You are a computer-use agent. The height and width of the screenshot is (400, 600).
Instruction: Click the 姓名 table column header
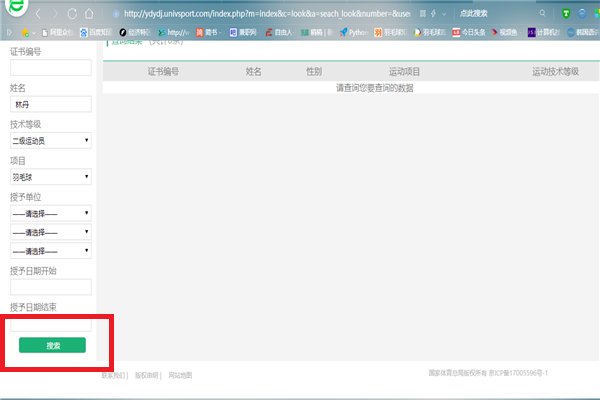(x=254, y=72)
